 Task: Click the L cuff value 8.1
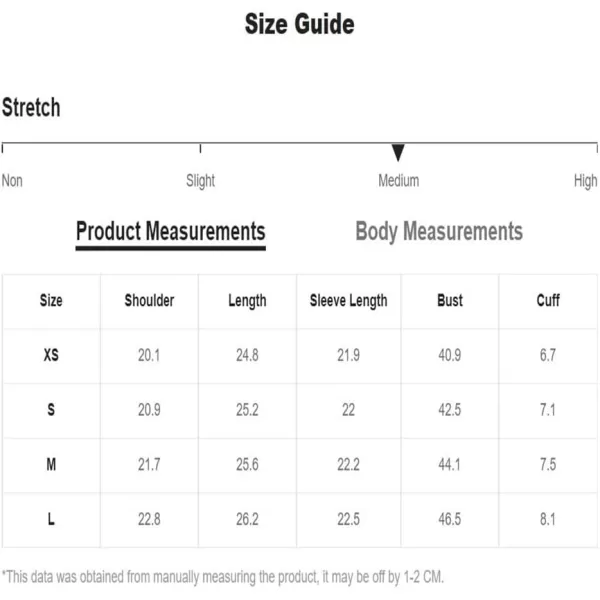pos(548,519)
